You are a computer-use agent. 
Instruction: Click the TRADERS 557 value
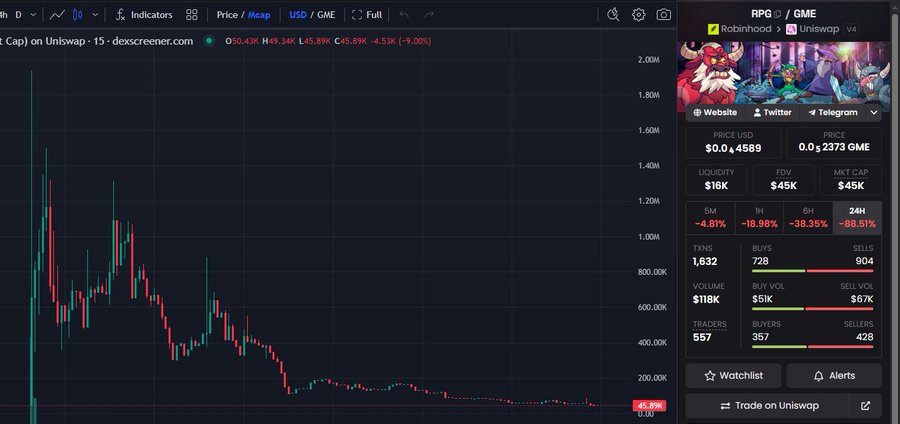click(x=702, y=337)
